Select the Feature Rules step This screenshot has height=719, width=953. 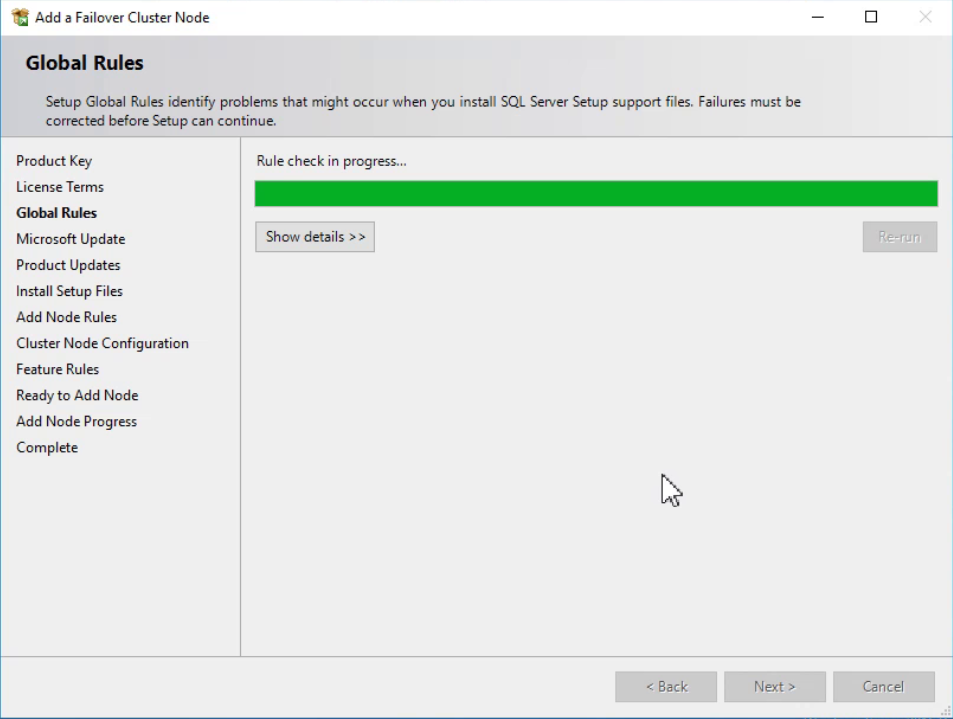click(x=58, y=370)
